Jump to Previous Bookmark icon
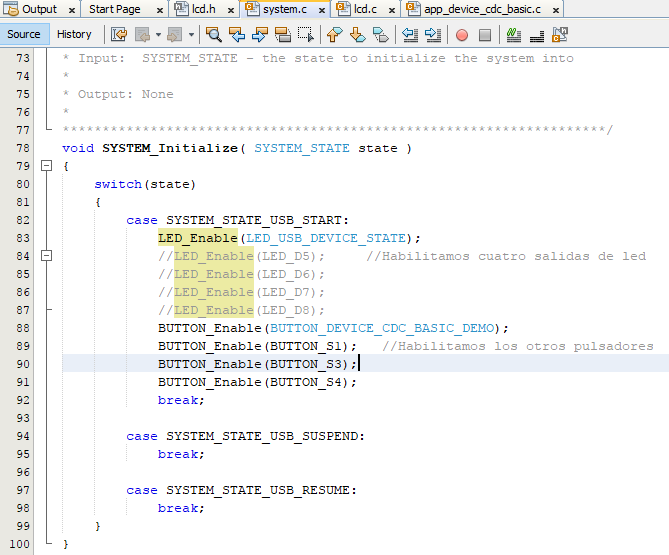 point(334,35)
